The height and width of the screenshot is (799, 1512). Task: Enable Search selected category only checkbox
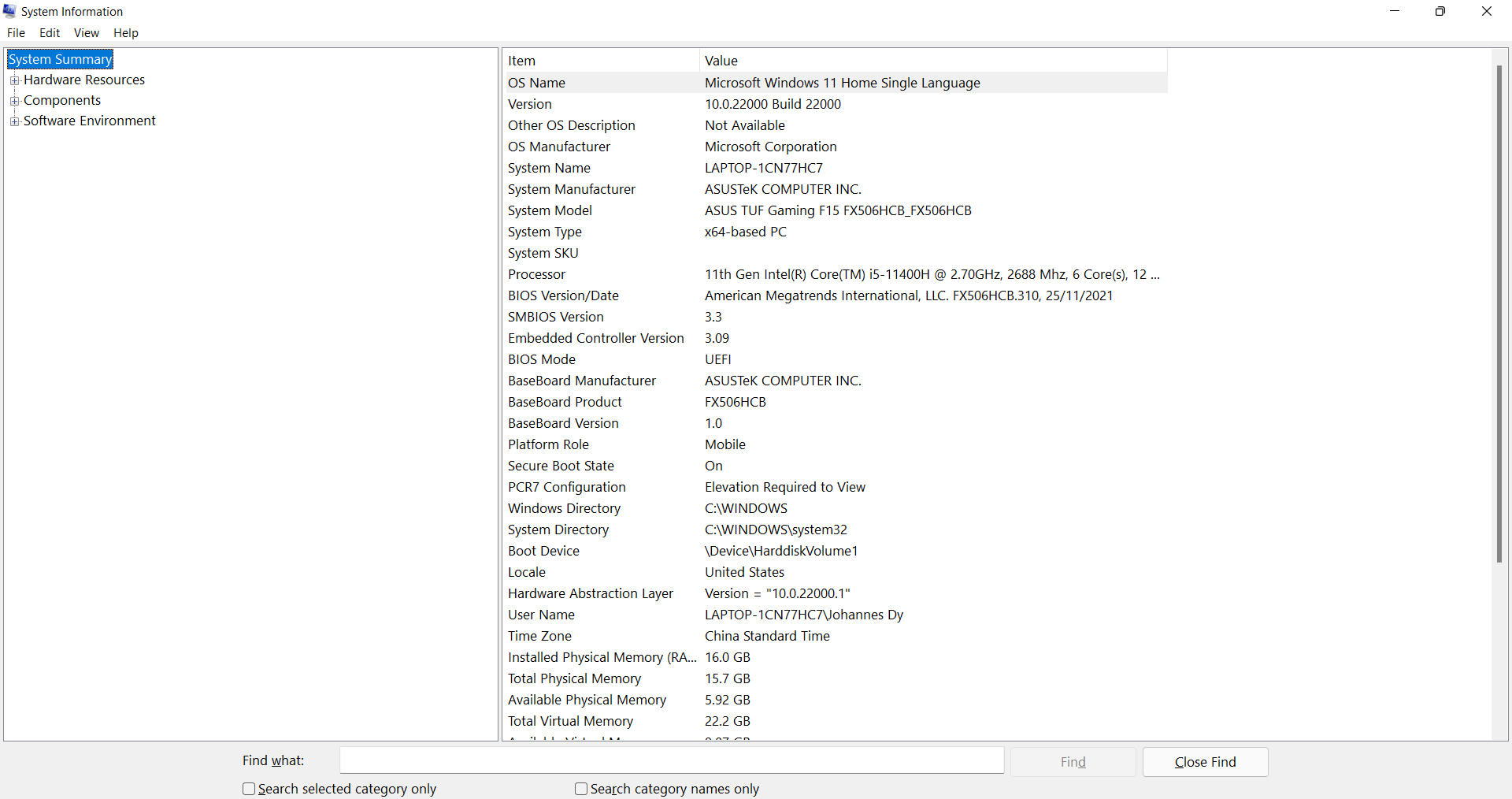tap(249, 789)
